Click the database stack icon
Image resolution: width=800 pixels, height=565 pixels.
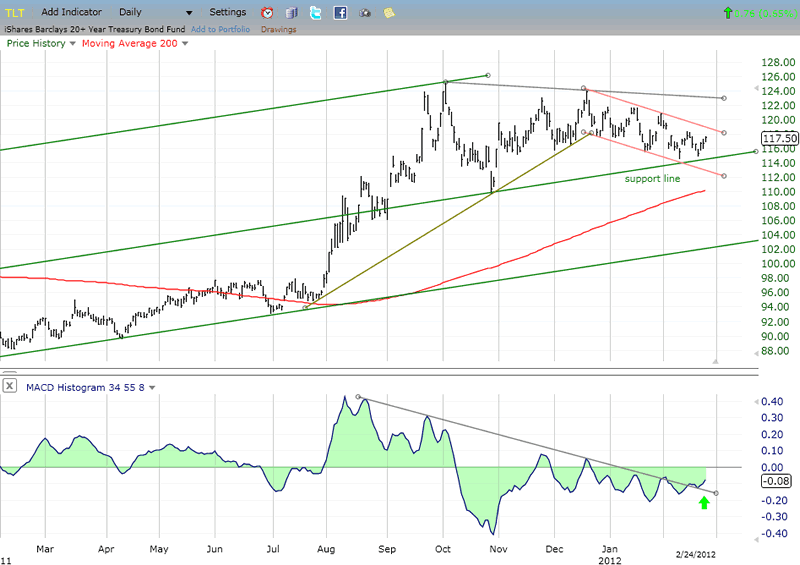pyautogui.click(x=292, y=13)
